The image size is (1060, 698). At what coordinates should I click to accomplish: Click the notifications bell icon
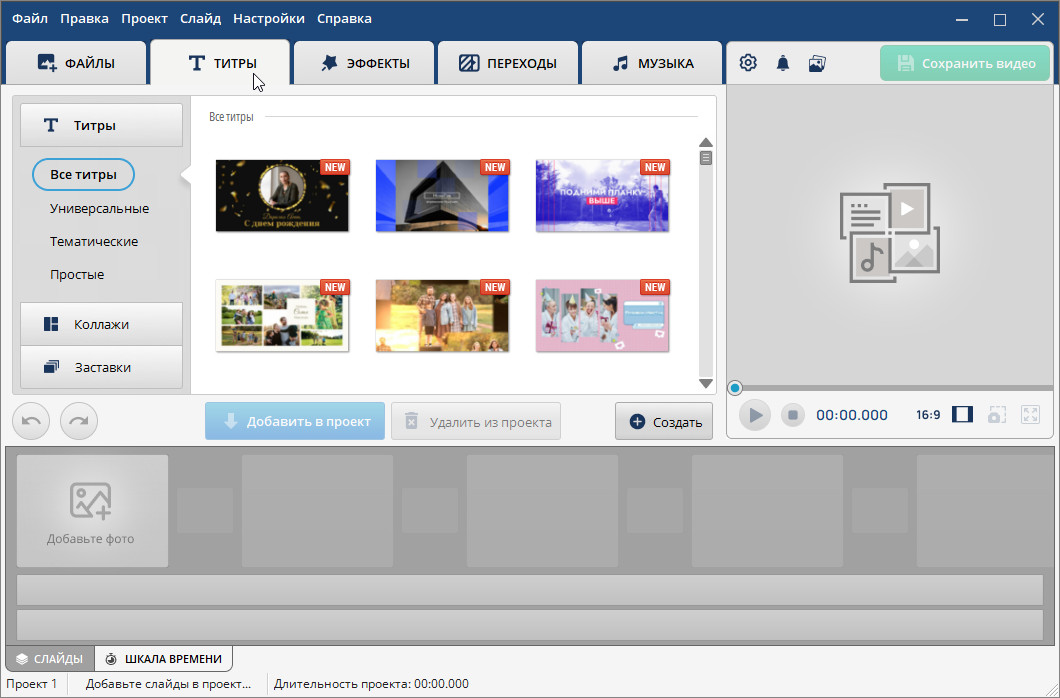[783, 63]
